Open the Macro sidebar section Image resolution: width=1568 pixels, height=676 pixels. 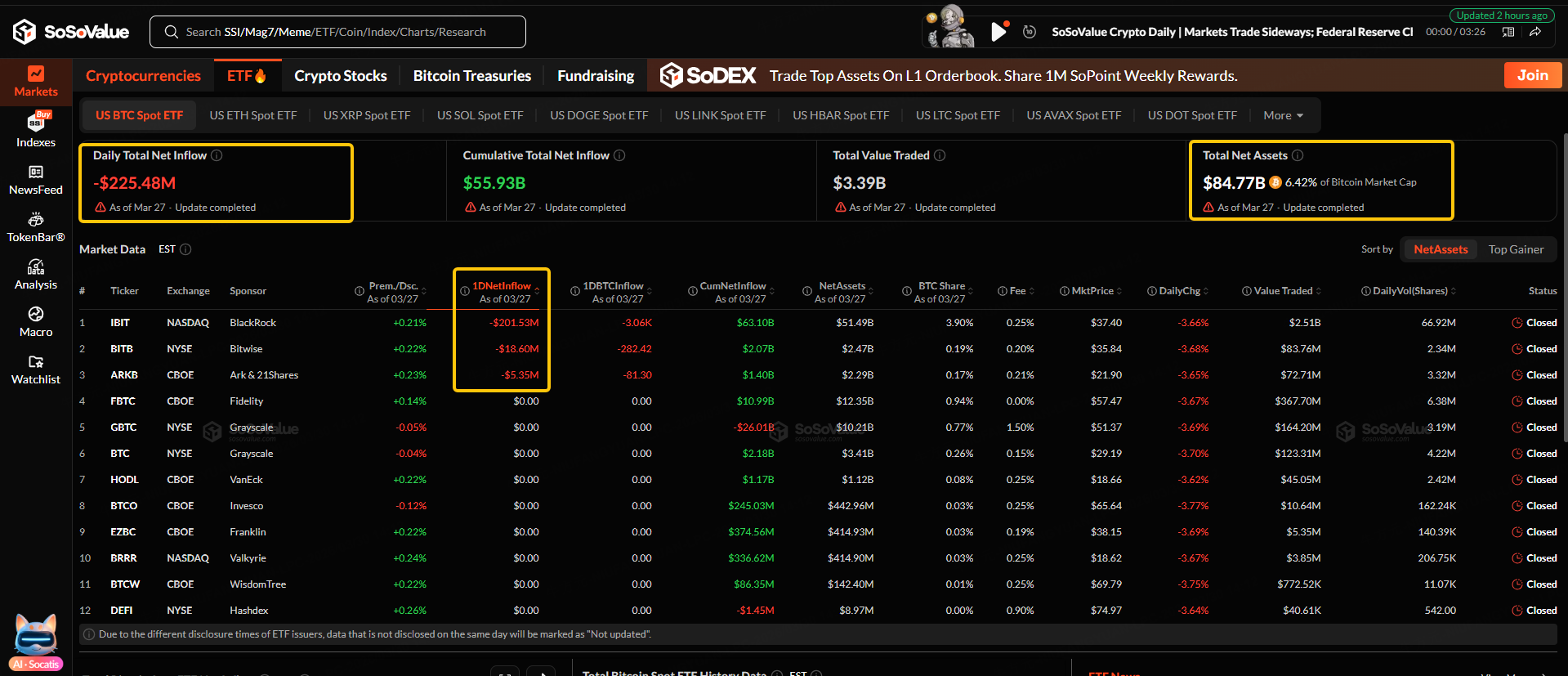coord(36,321)
